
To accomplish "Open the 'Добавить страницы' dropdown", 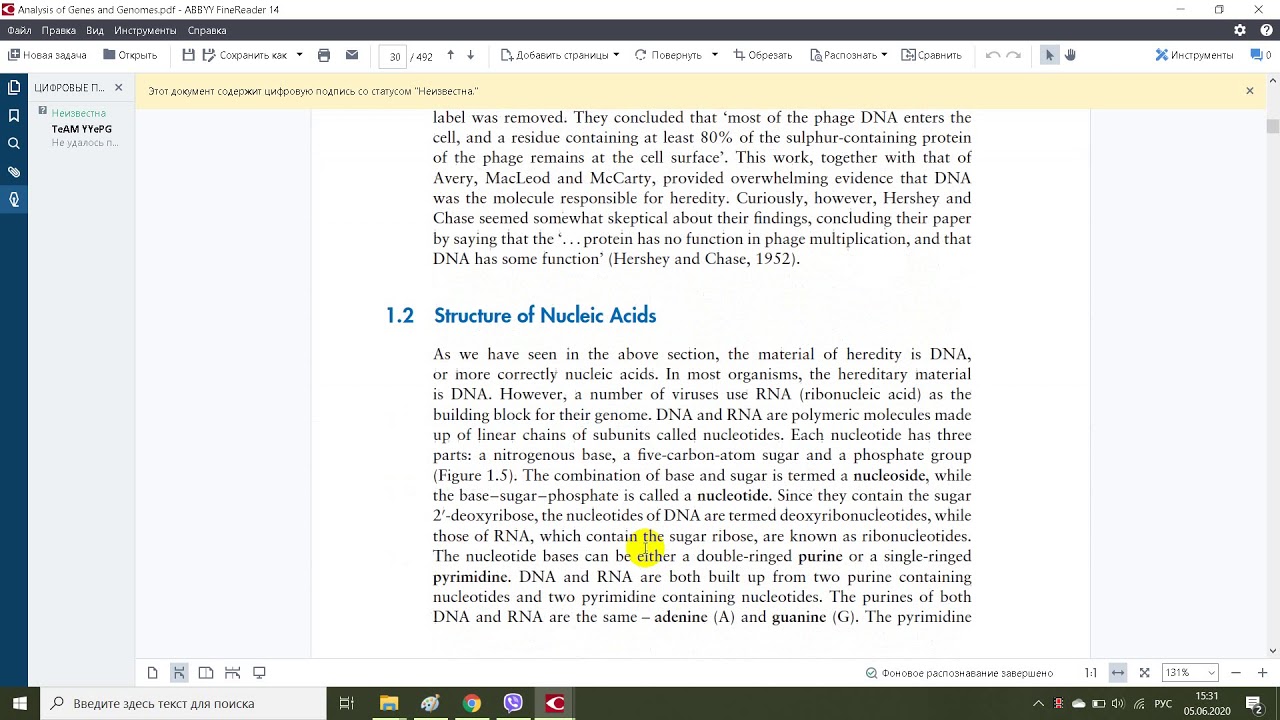I will point(560,55).
